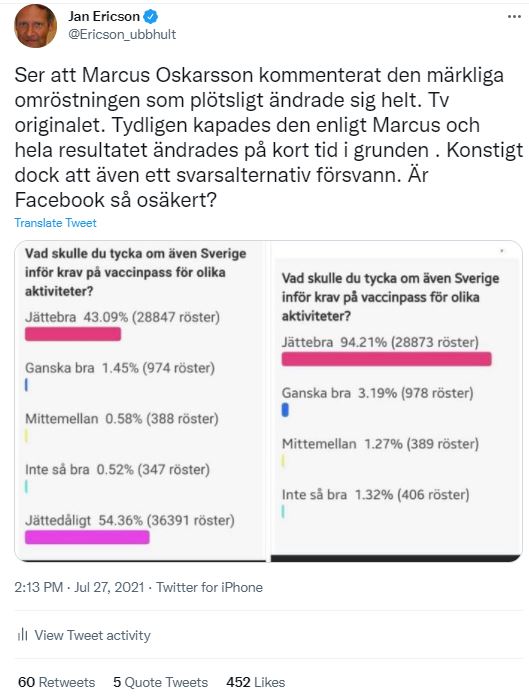The height and width of the screenshot is (699, 529).
Task: Click the blue verified badge icon
Action: click(x=151, y=16)
